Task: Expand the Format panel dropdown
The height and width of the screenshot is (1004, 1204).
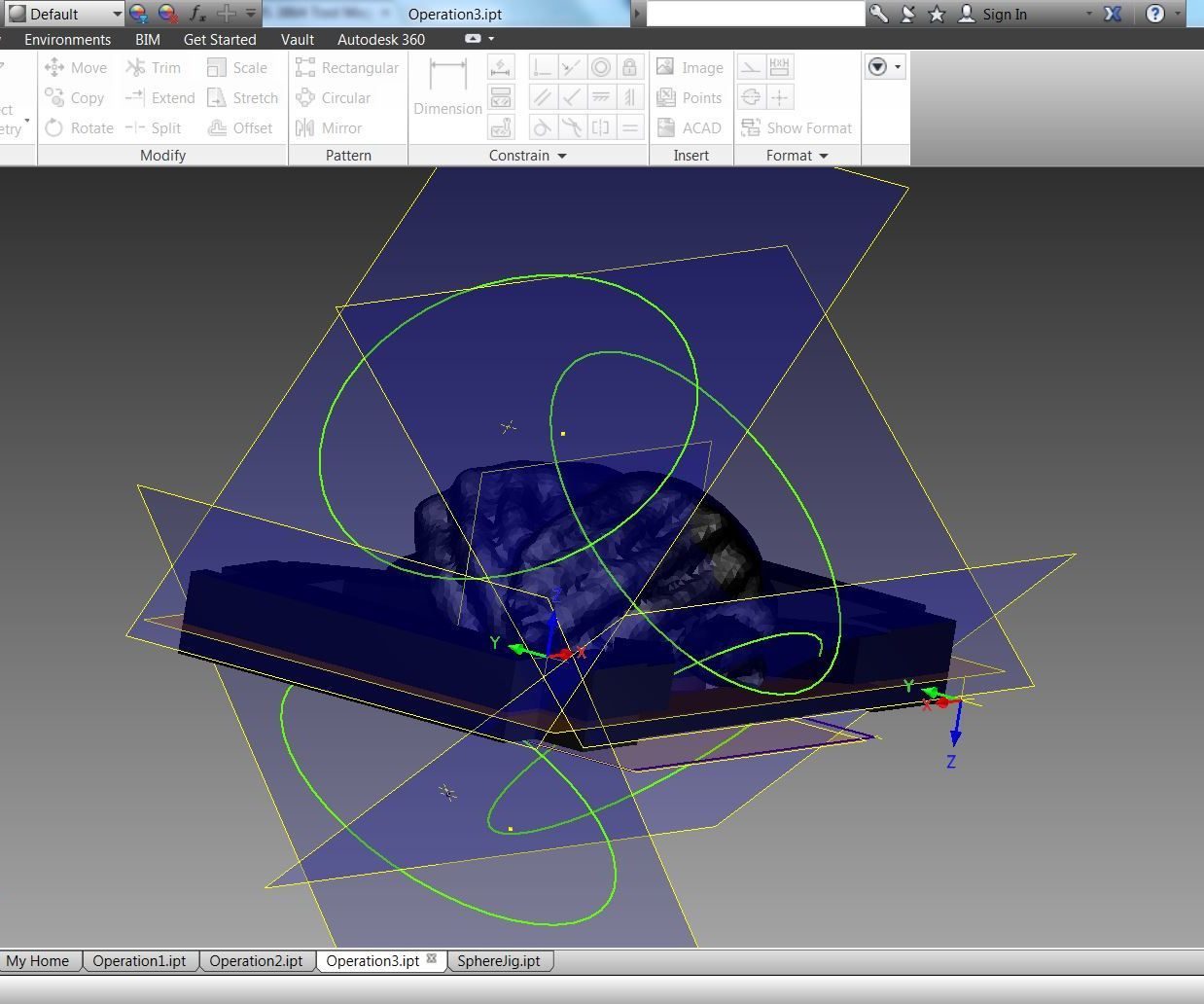Action: coord(823,156)
